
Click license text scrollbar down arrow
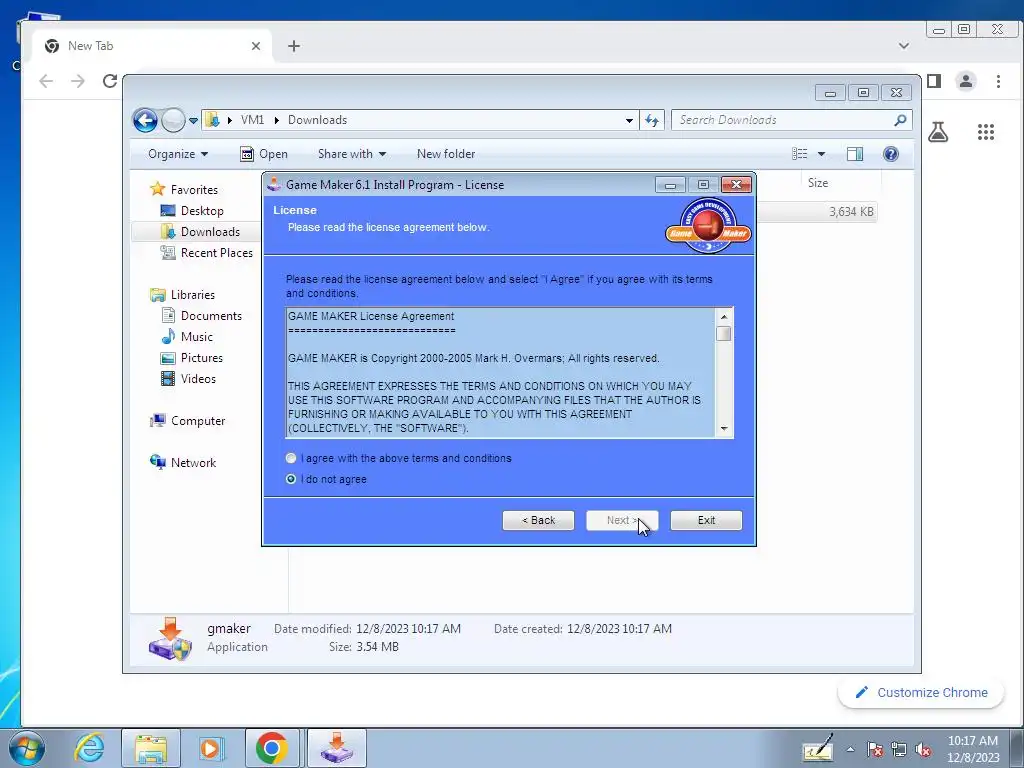click(x=724, y=429)
